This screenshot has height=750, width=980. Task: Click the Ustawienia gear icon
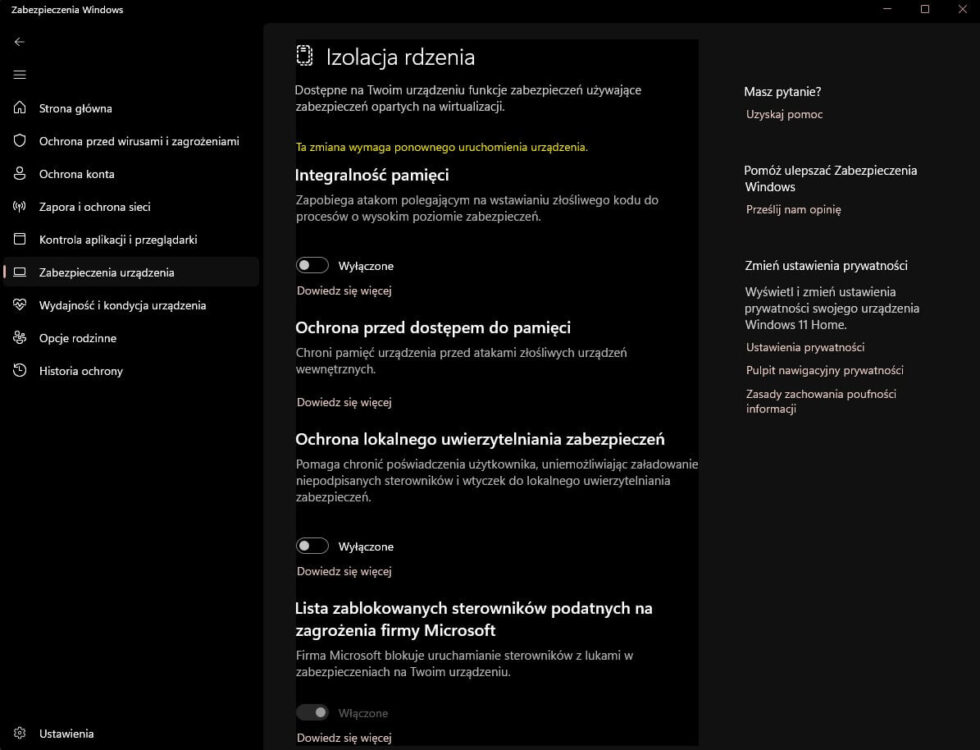pyautogui.click(x=19, y=733)
